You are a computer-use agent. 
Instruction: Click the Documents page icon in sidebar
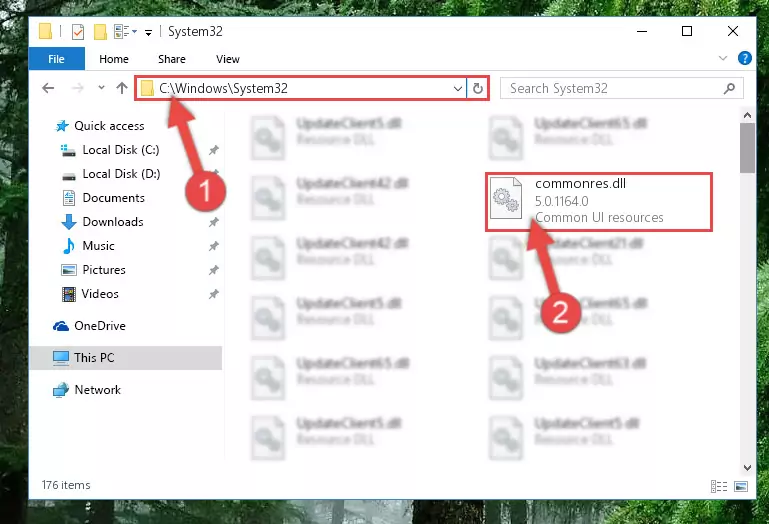coord(69,198)
